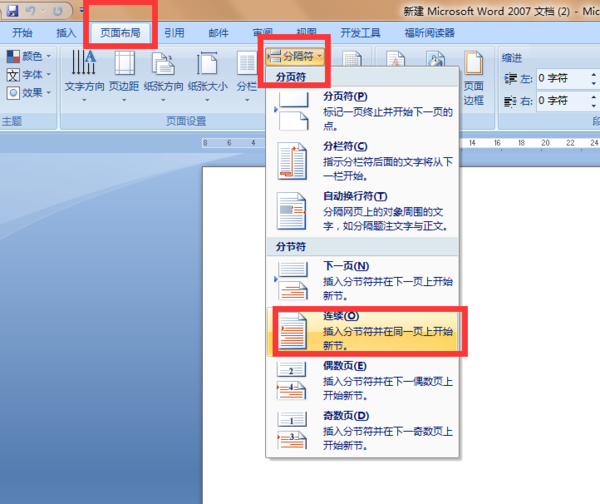600x504 pixels.
Task: Switch to the 邮件 ribbon tab
Action: 218,33
